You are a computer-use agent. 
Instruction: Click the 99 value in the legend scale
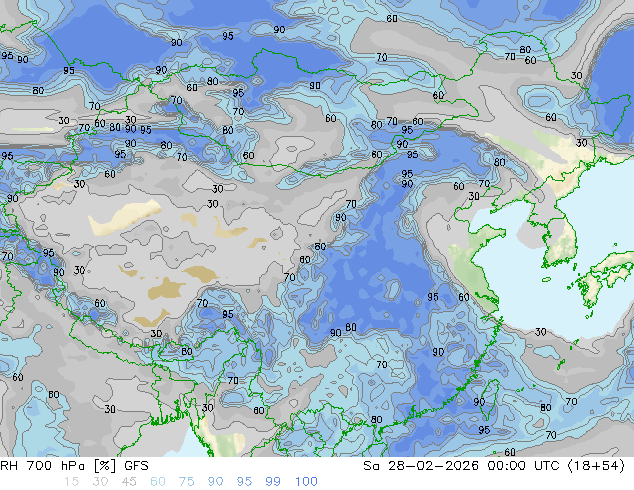click(x=273, y=482)
